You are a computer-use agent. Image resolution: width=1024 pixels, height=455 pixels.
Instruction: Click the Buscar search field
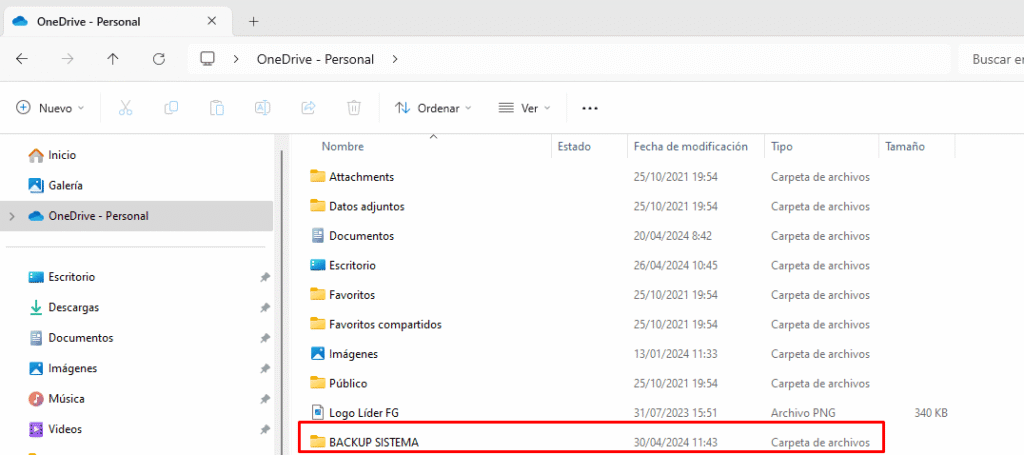(990, 59)
